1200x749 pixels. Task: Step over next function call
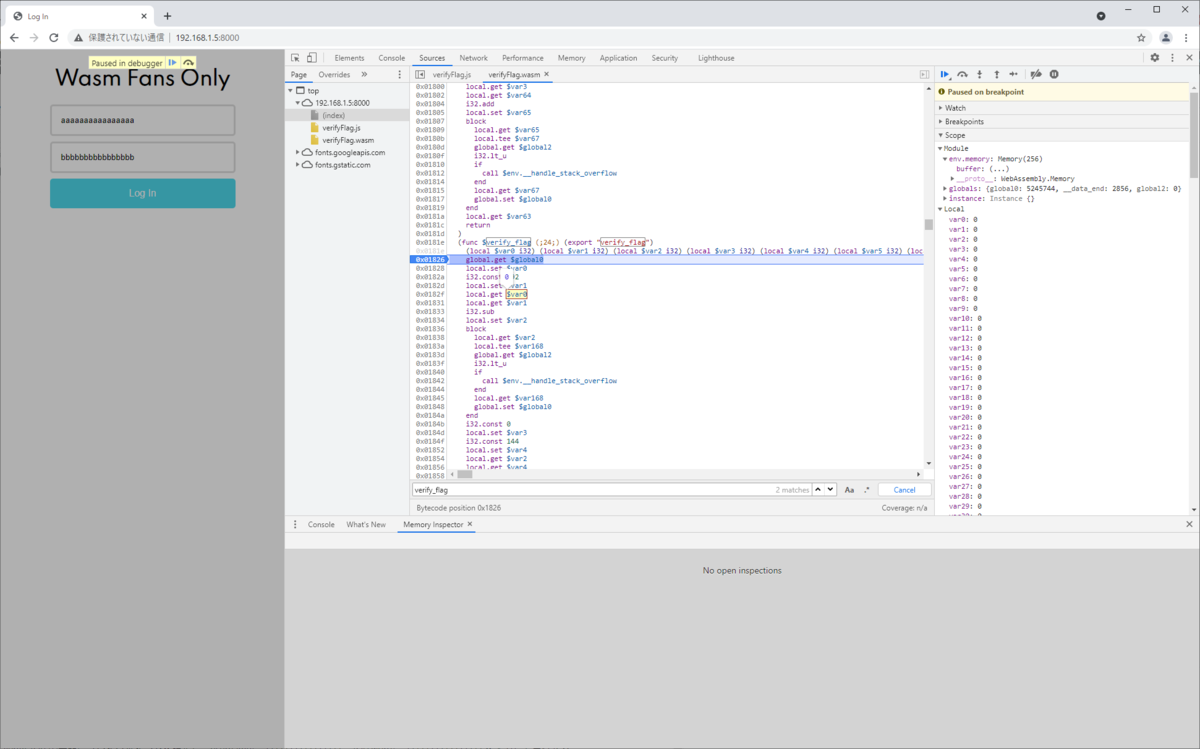(962, 74)
